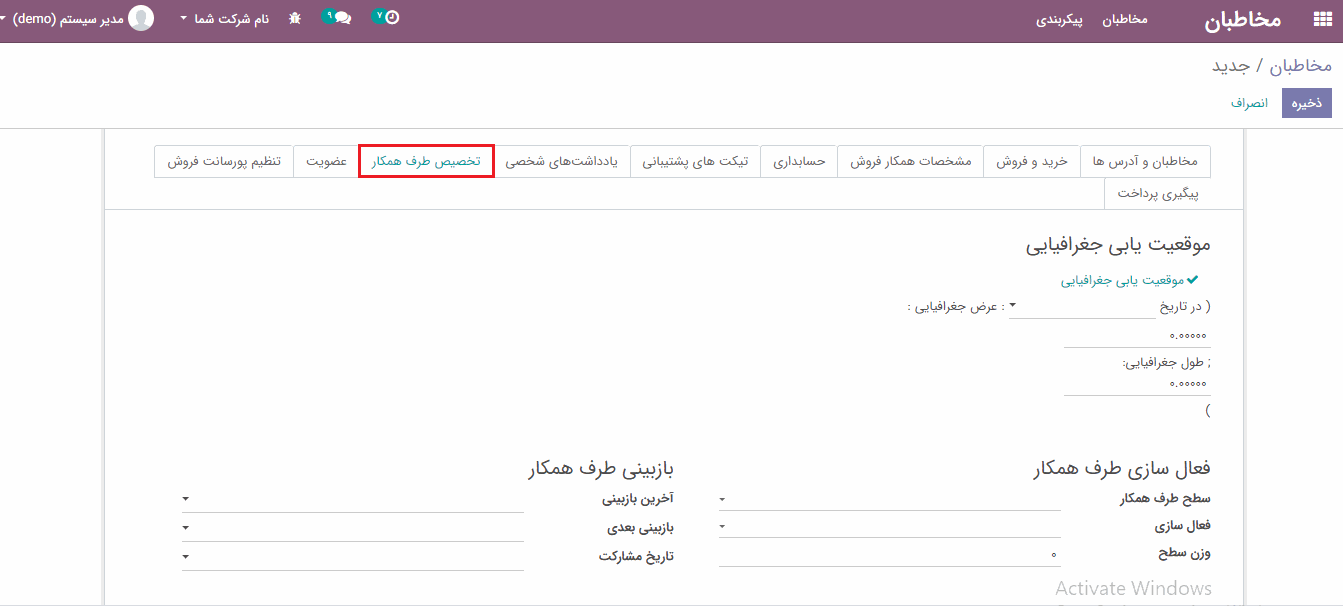Click the checkmark icon beside موقعیت یابی جغرافیایی
The height and width of the screenshot is (606, 1343).
(1192, 281)
